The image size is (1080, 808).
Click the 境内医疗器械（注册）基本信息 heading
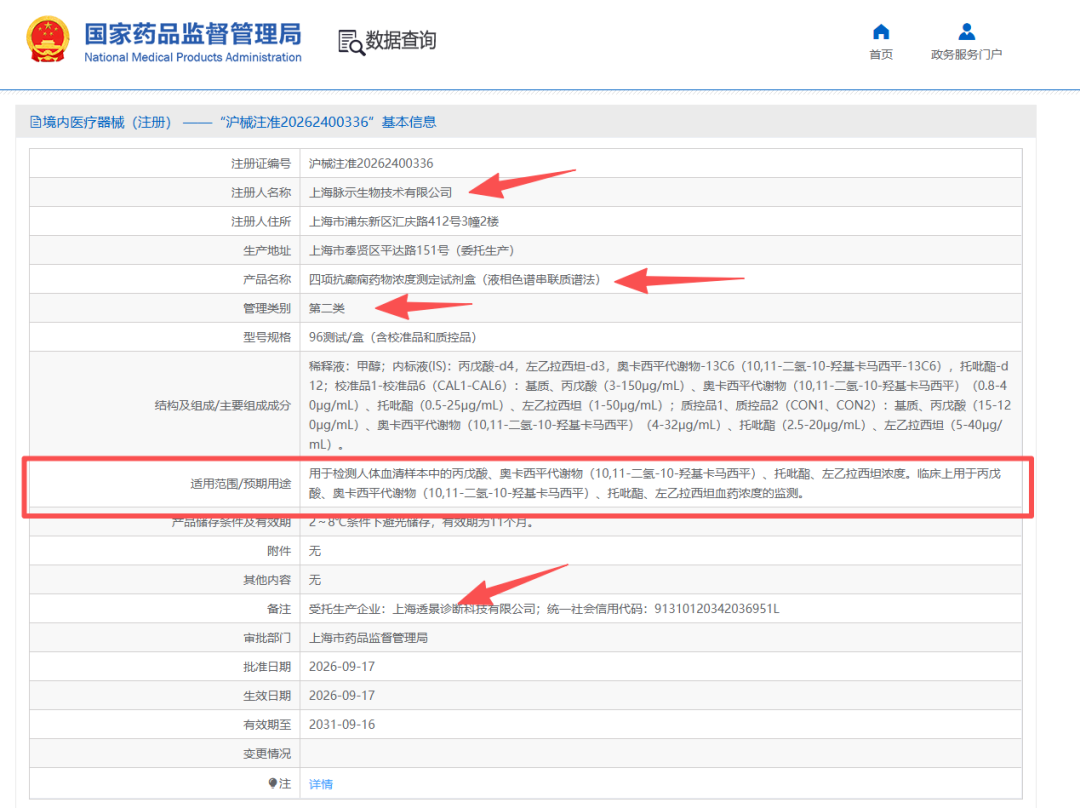coord(233,123)
